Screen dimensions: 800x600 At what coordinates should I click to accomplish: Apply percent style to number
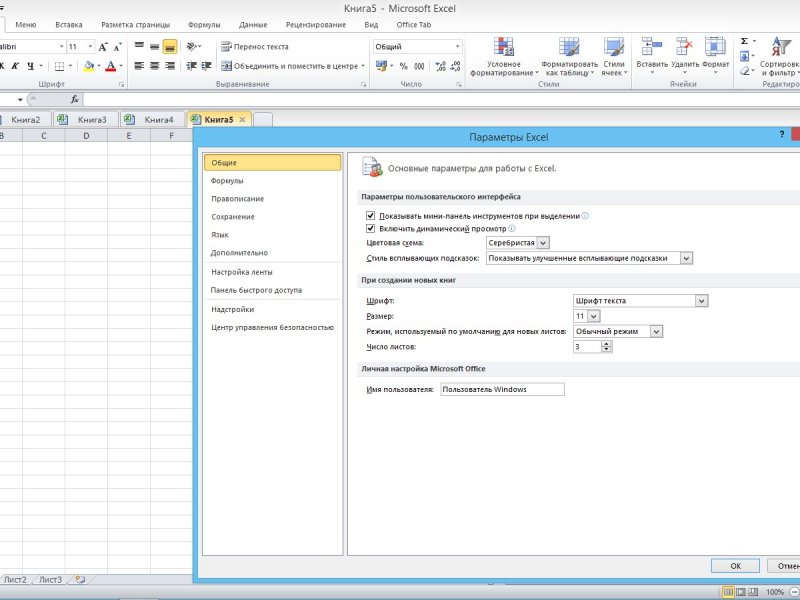404,66
